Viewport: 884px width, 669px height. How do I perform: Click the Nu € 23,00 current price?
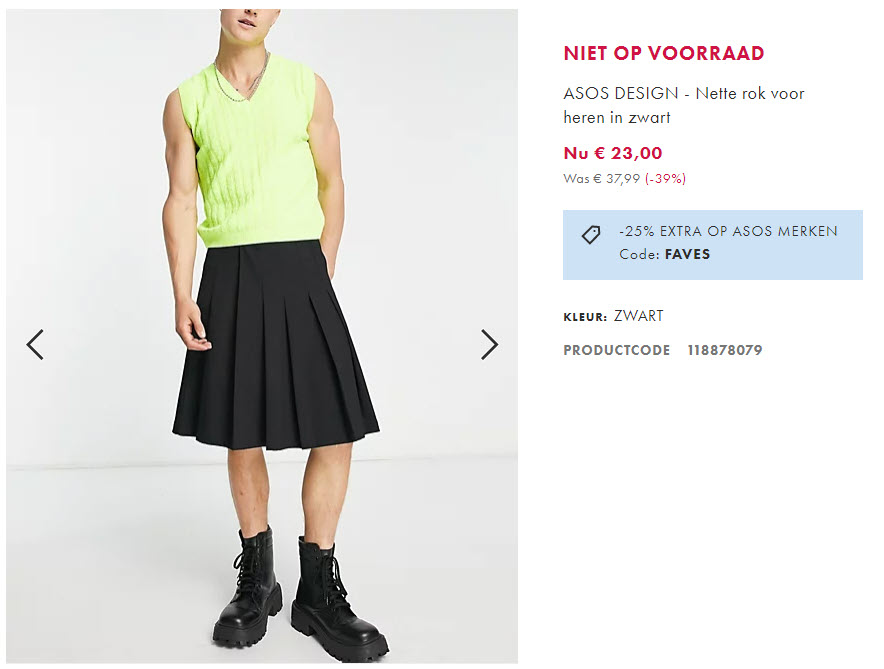pyautogui.click(x=613, y=153)
